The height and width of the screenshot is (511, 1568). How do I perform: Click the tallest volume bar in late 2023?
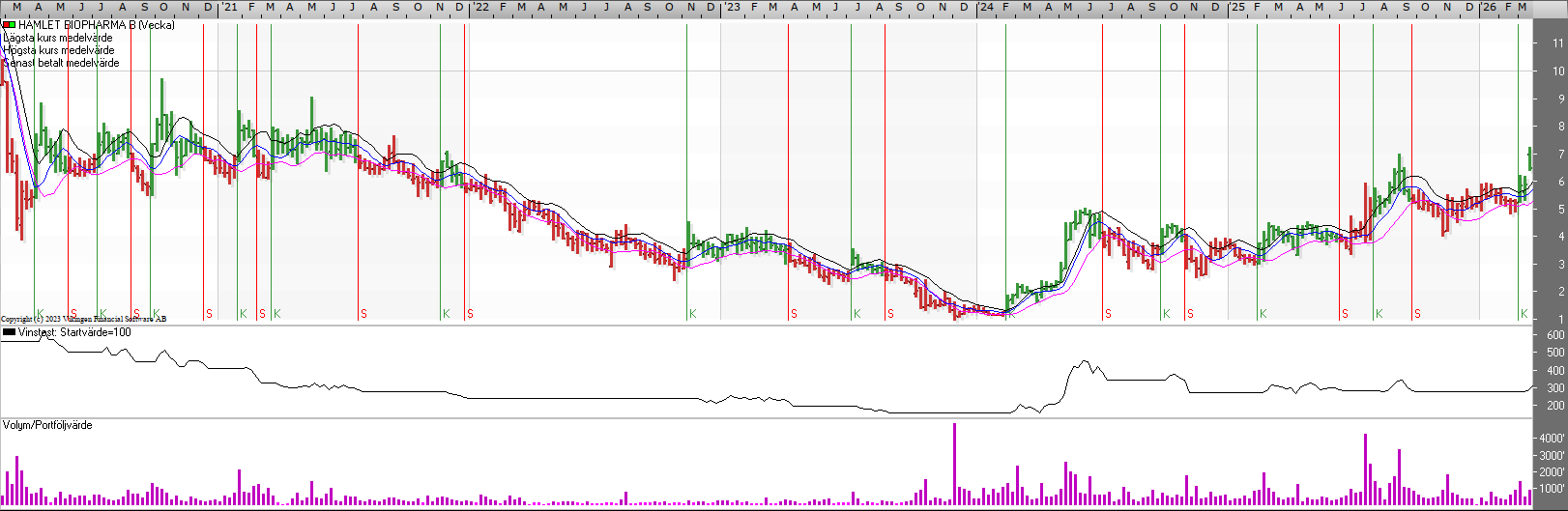tap(954, 464)
